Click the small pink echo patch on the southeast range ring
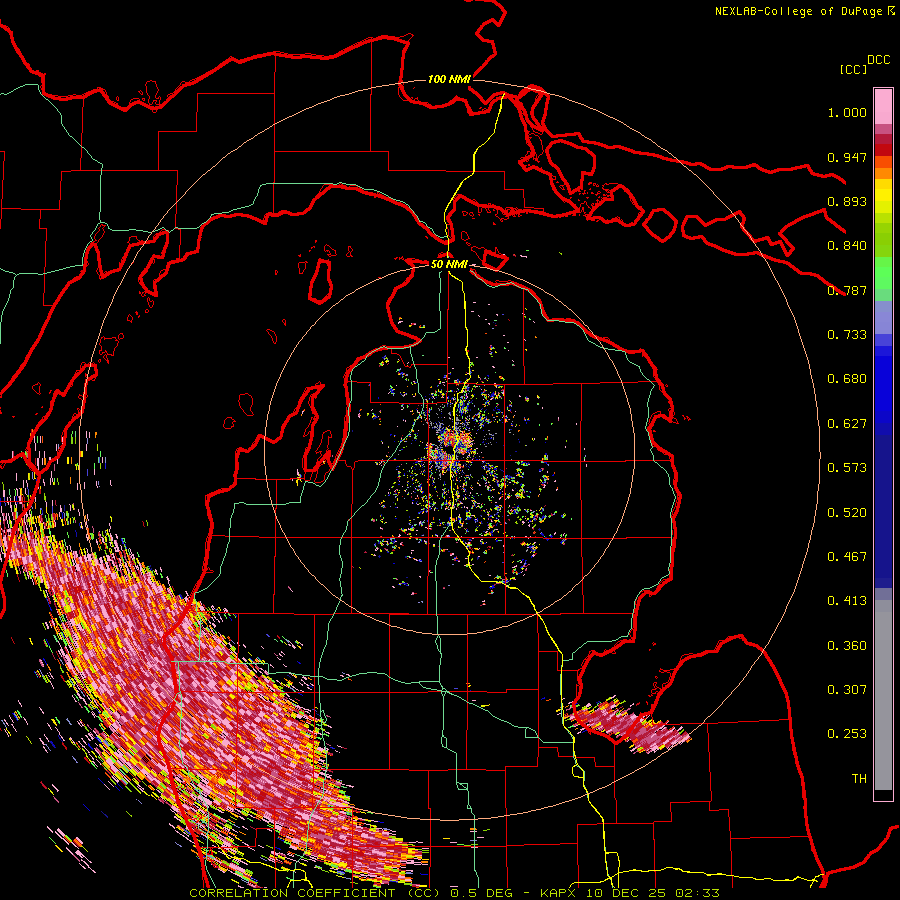This screenshot has height=900, width=900. pyautogui.click(x=629, y=724)
